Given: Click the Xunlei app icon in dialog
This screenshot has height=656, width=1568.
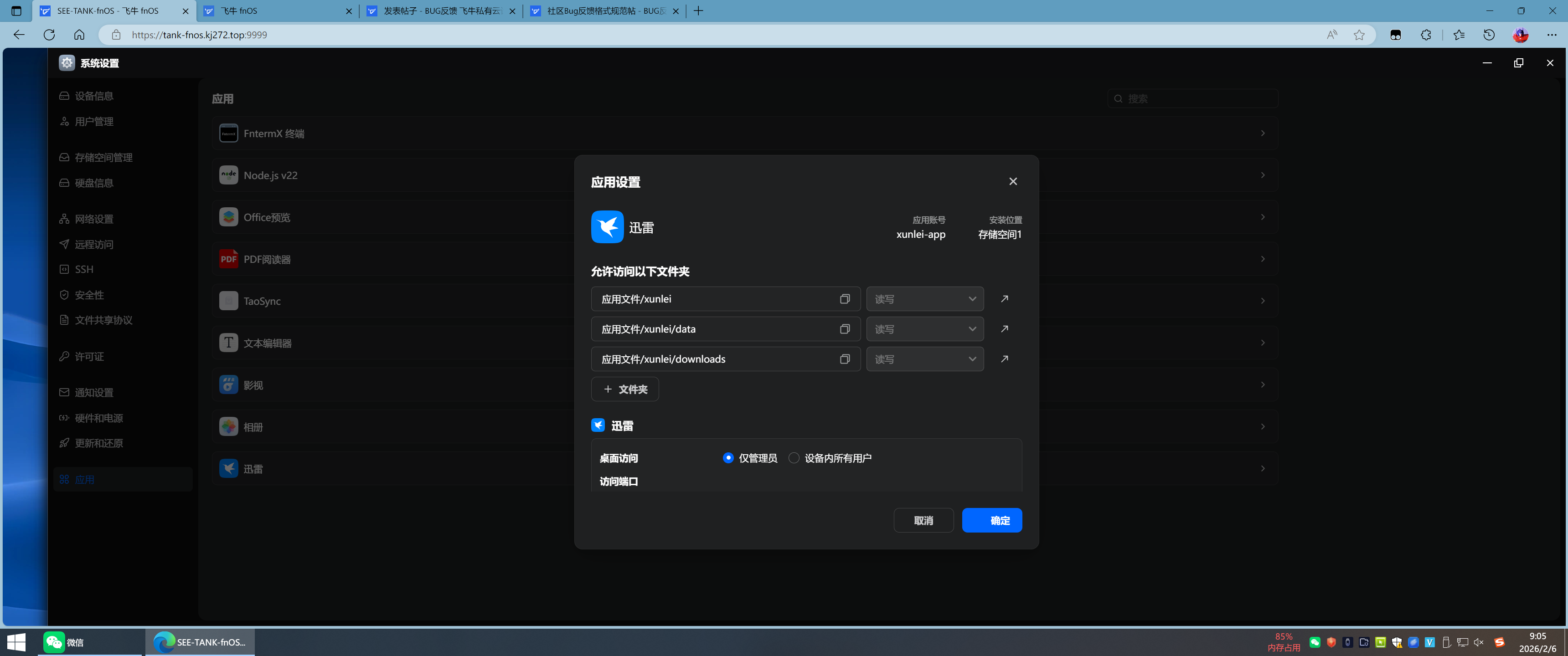Looking at the screenshot, I should (x=607, y=227).
